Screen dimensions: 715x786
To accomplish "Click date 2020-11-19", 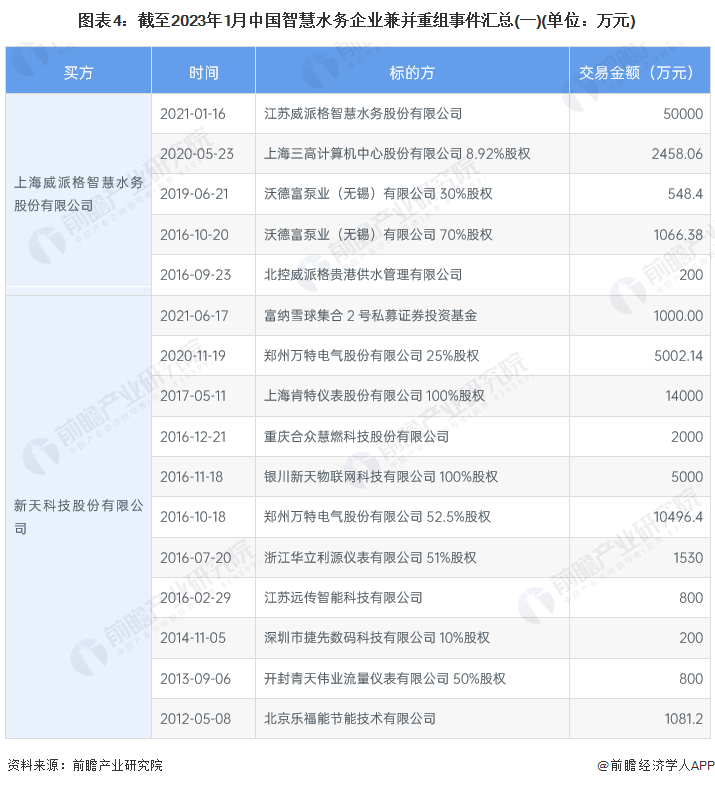I will point(193,356).
